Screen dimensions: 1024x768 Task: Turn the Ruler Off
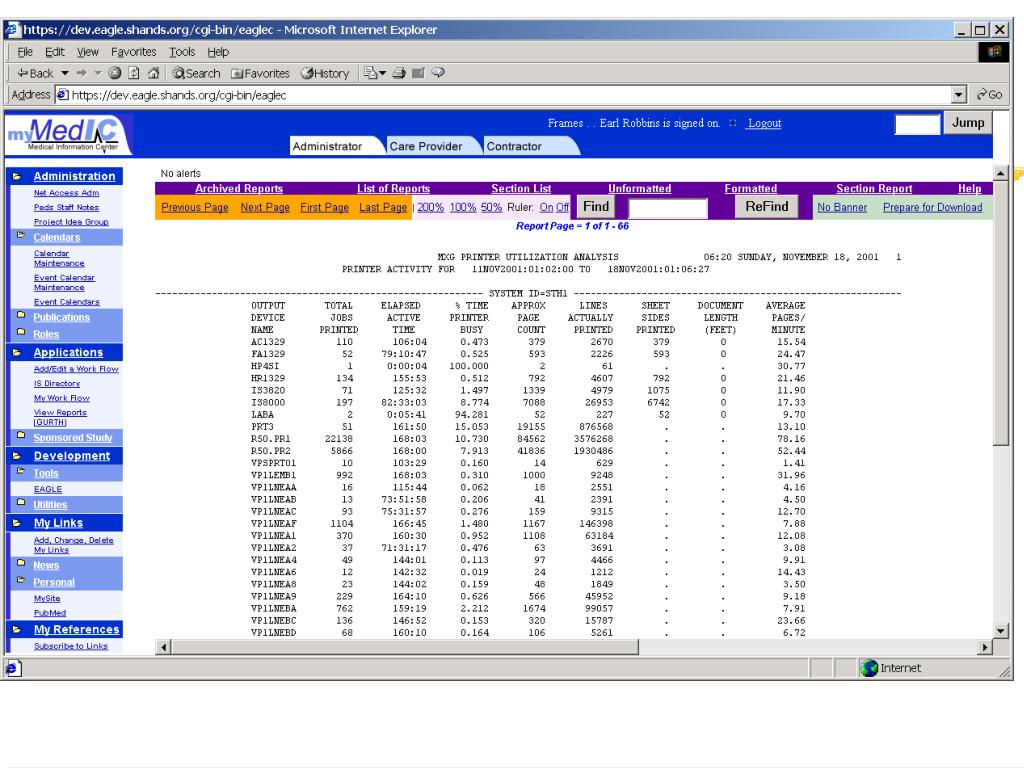(562, 207)
